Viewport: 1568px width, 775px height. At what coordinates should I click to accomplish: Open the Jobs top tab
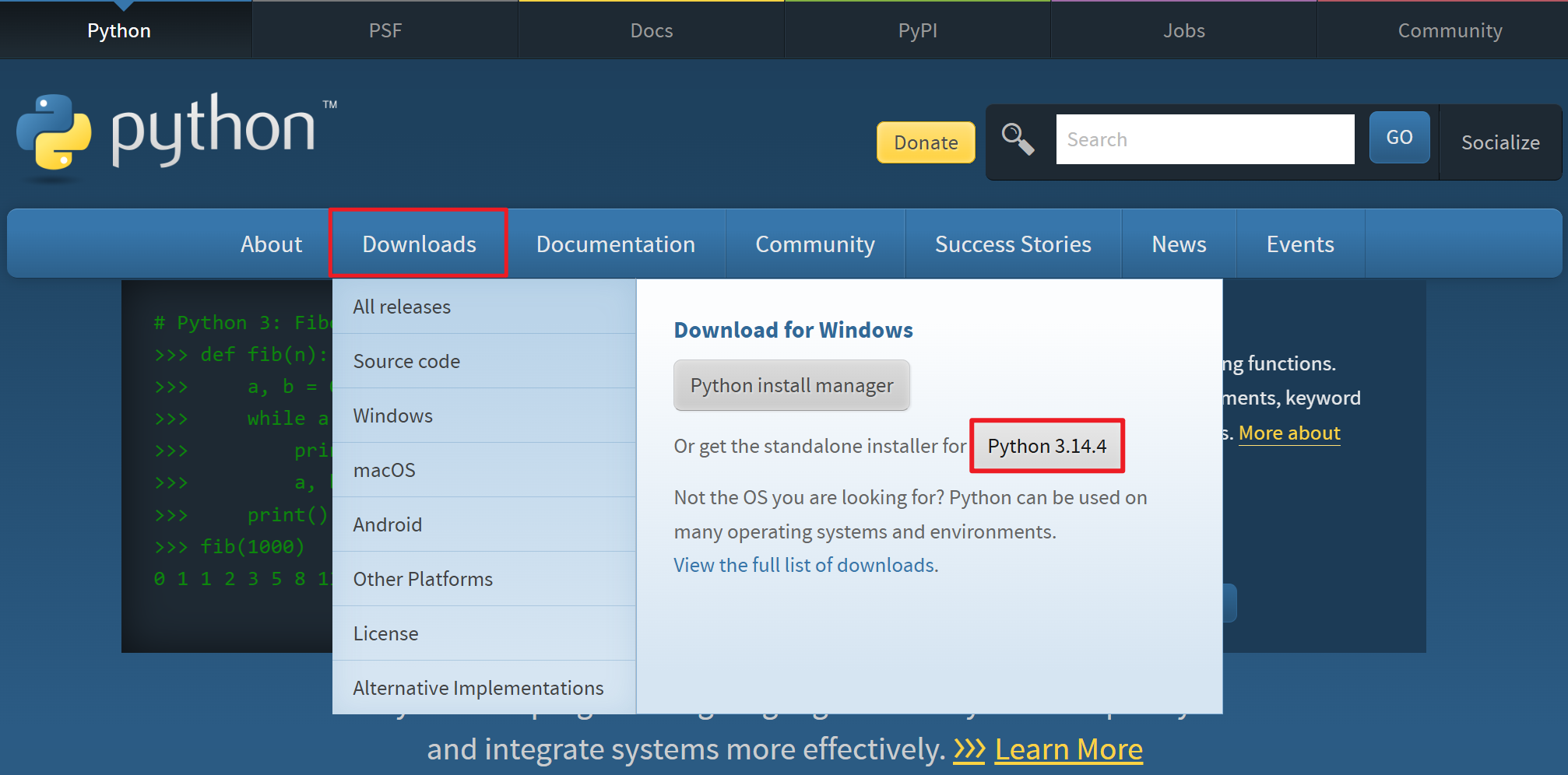1184,30
